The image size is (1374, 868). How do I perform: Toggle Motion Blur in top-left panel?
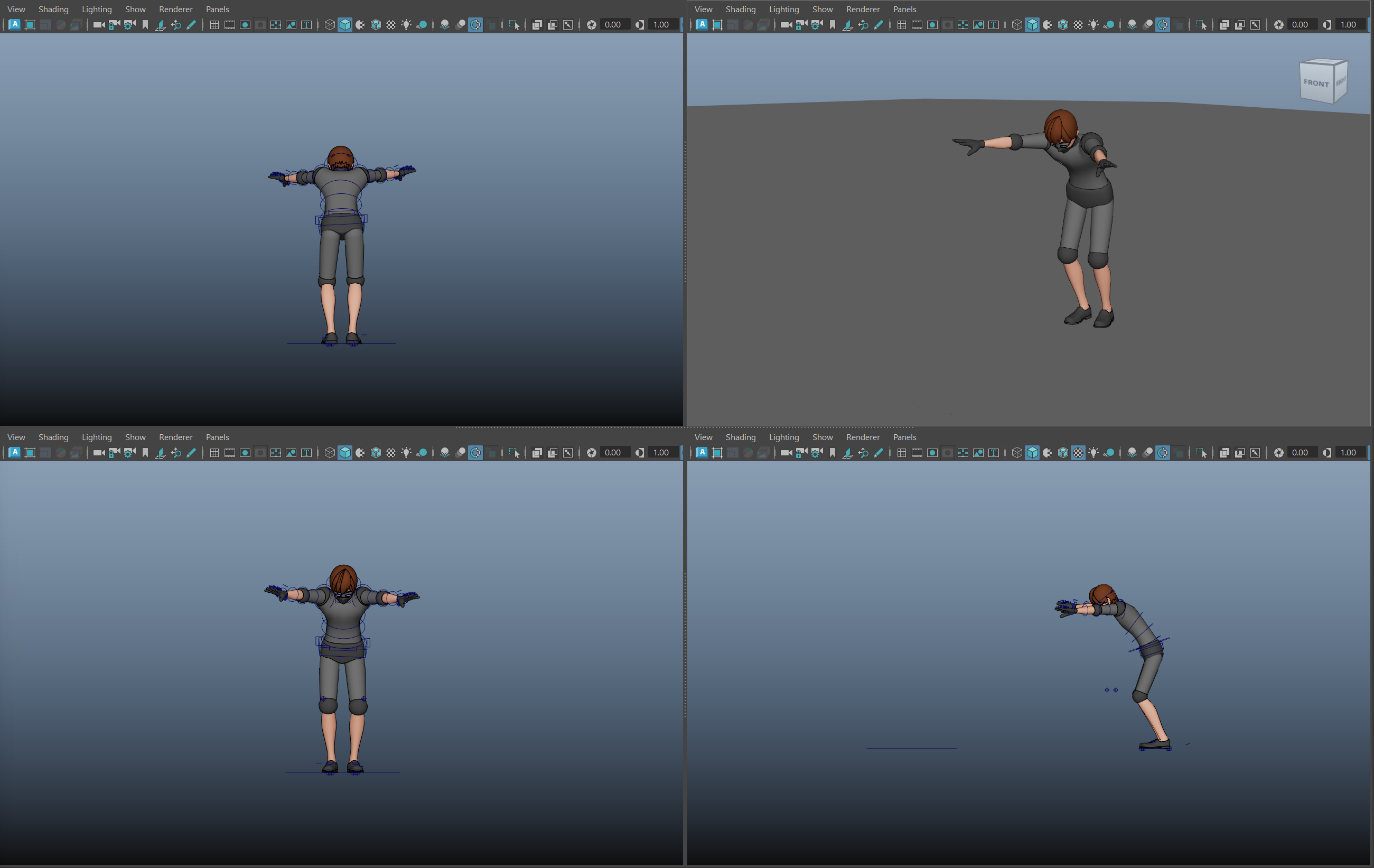click(460, 24)
